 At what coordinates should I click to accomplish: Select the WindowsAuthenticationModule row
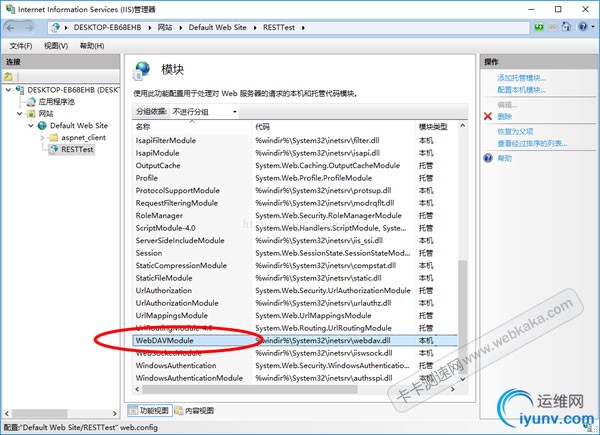[x=295, y=378]
